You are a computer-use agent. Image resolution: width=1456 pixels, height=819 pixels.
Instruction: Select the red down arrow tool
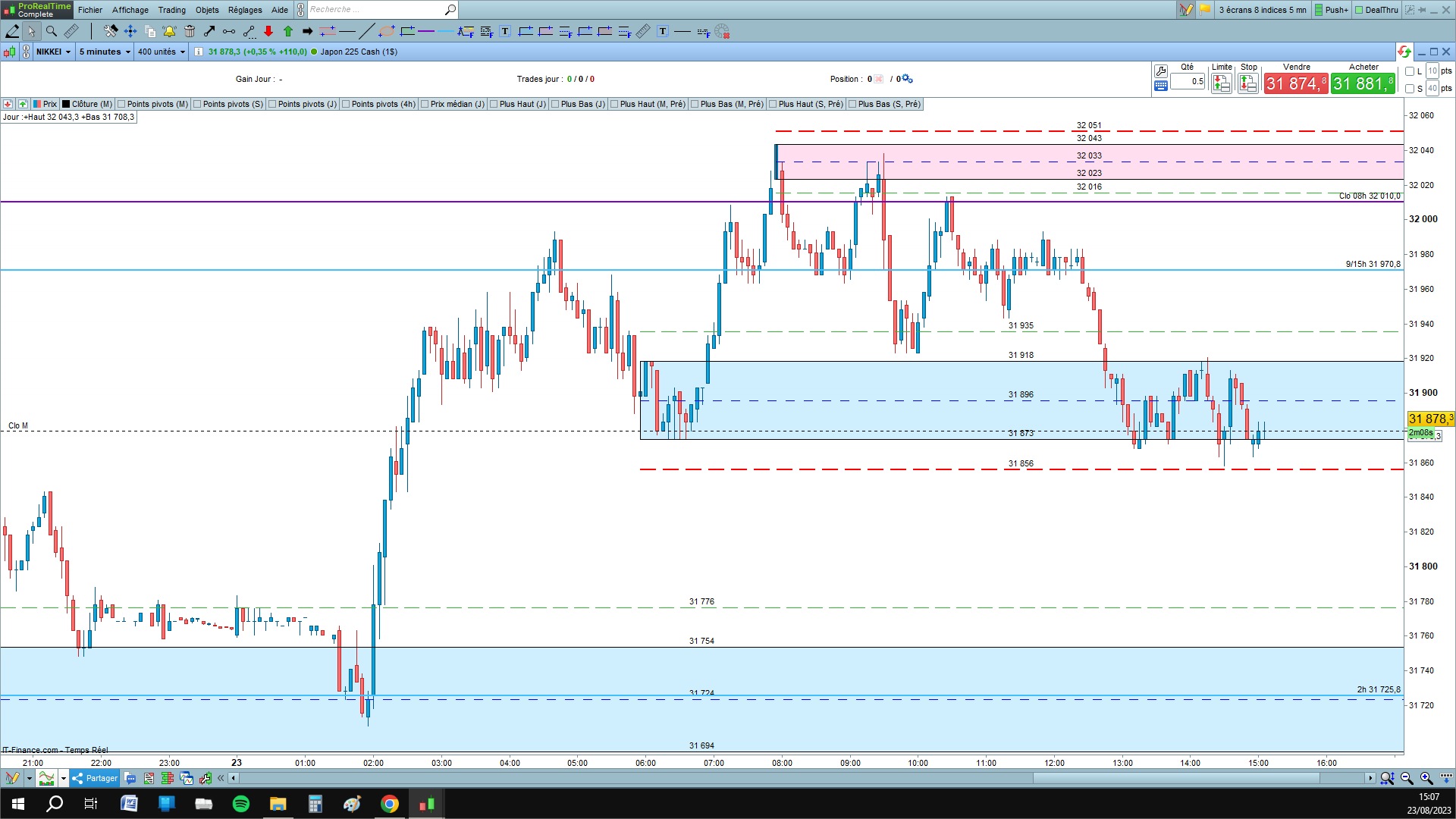coord(268,31)
